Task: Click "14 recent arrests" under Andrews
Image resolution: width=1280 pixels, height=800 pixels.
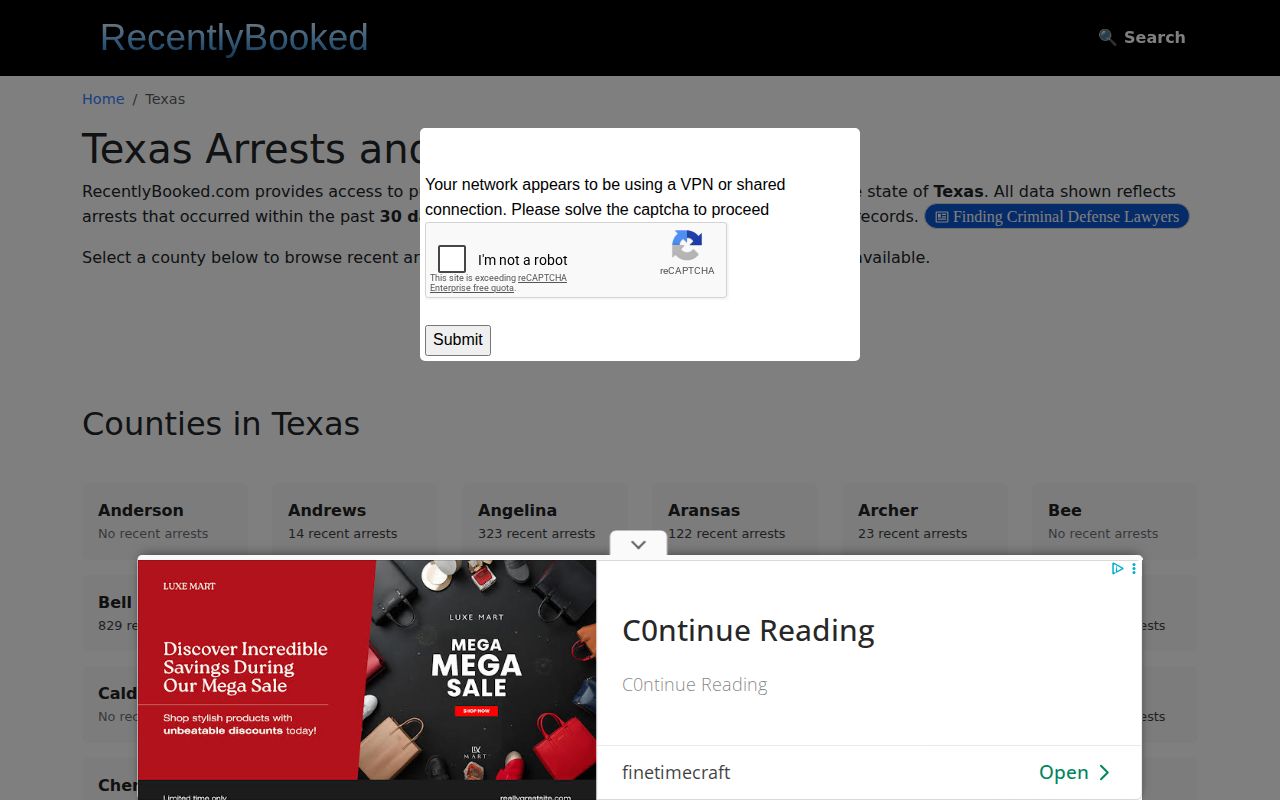Action: coord(343,534)
